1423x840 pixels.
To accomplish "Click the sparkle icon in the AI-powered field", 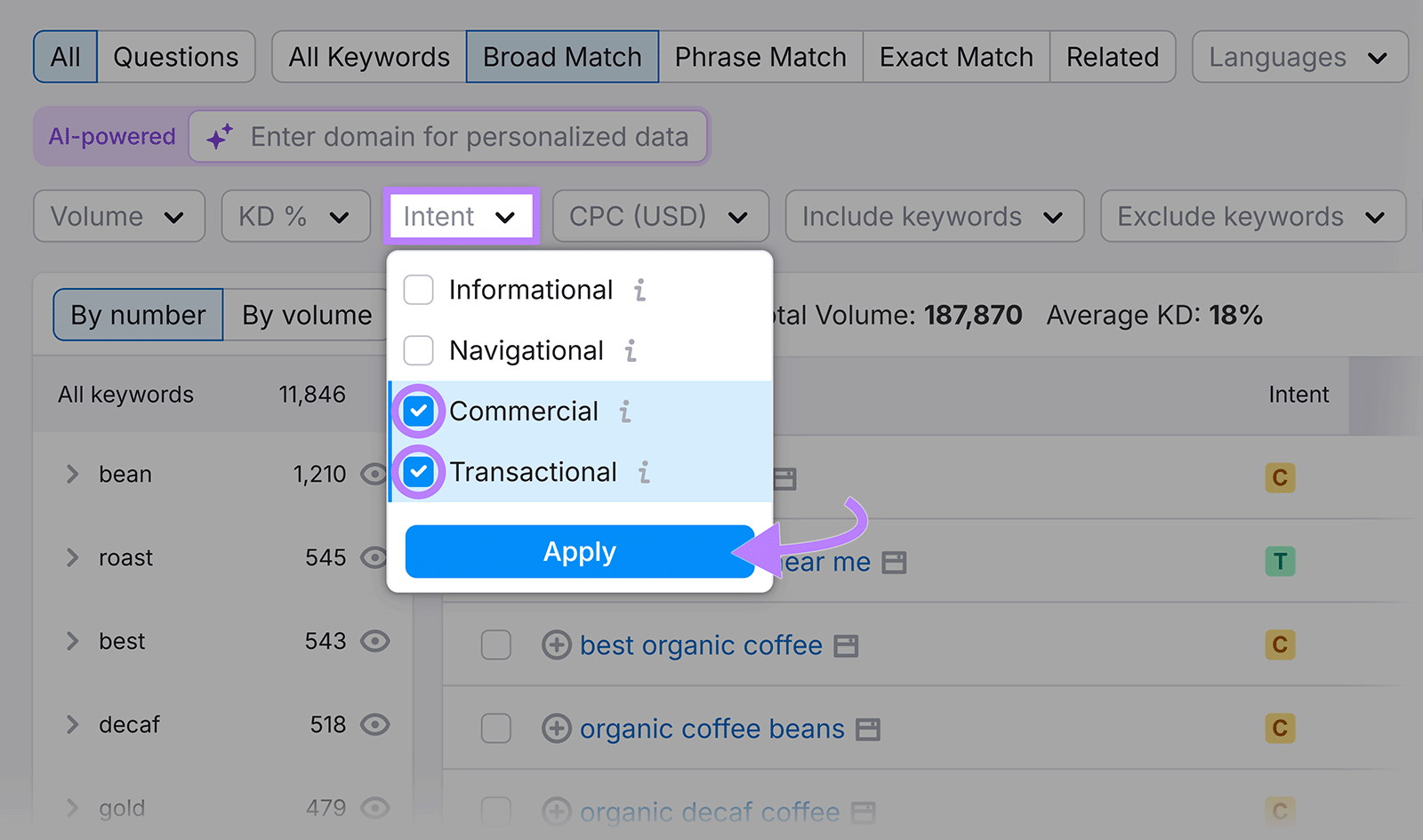I will pyautogui.click(x=219, y=137).
